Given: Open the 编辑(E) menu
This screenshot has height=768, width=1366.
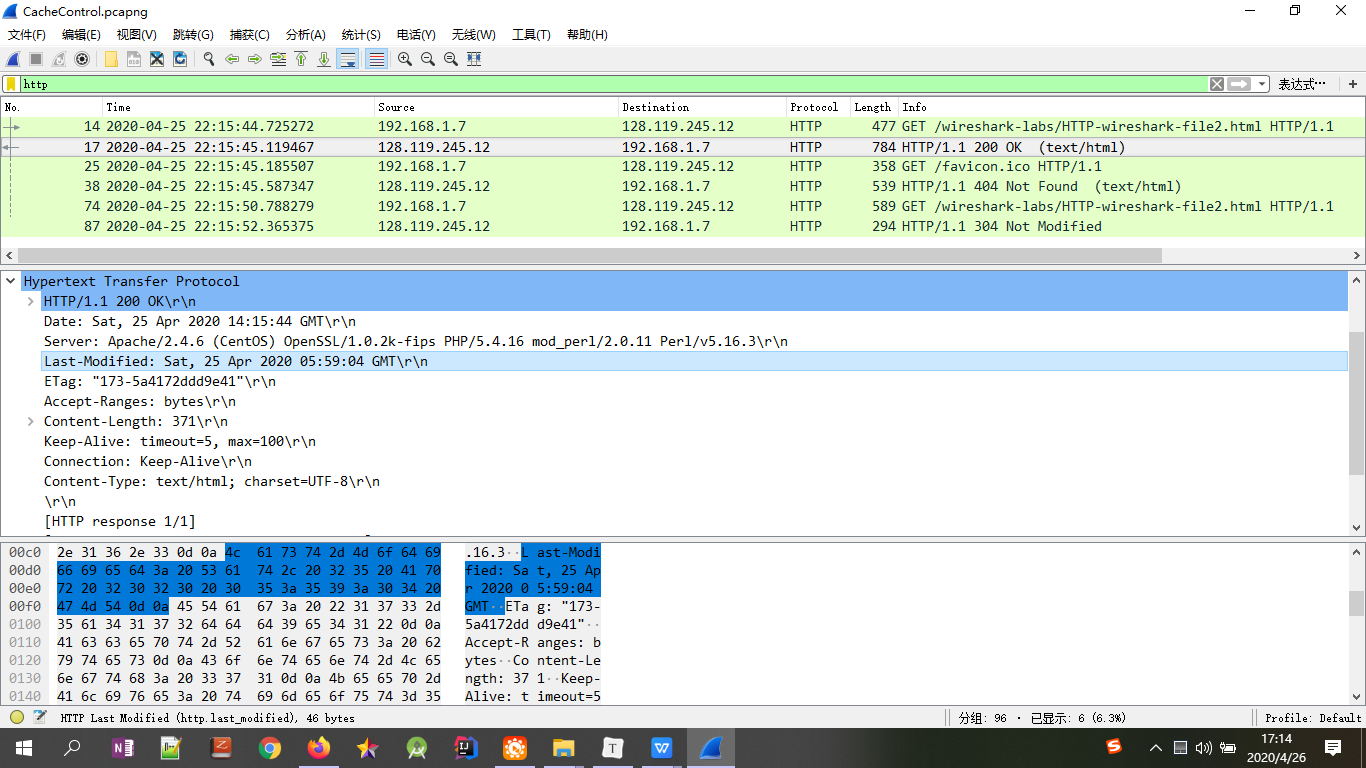Looking at the screenshot, I should coord(81,34).
